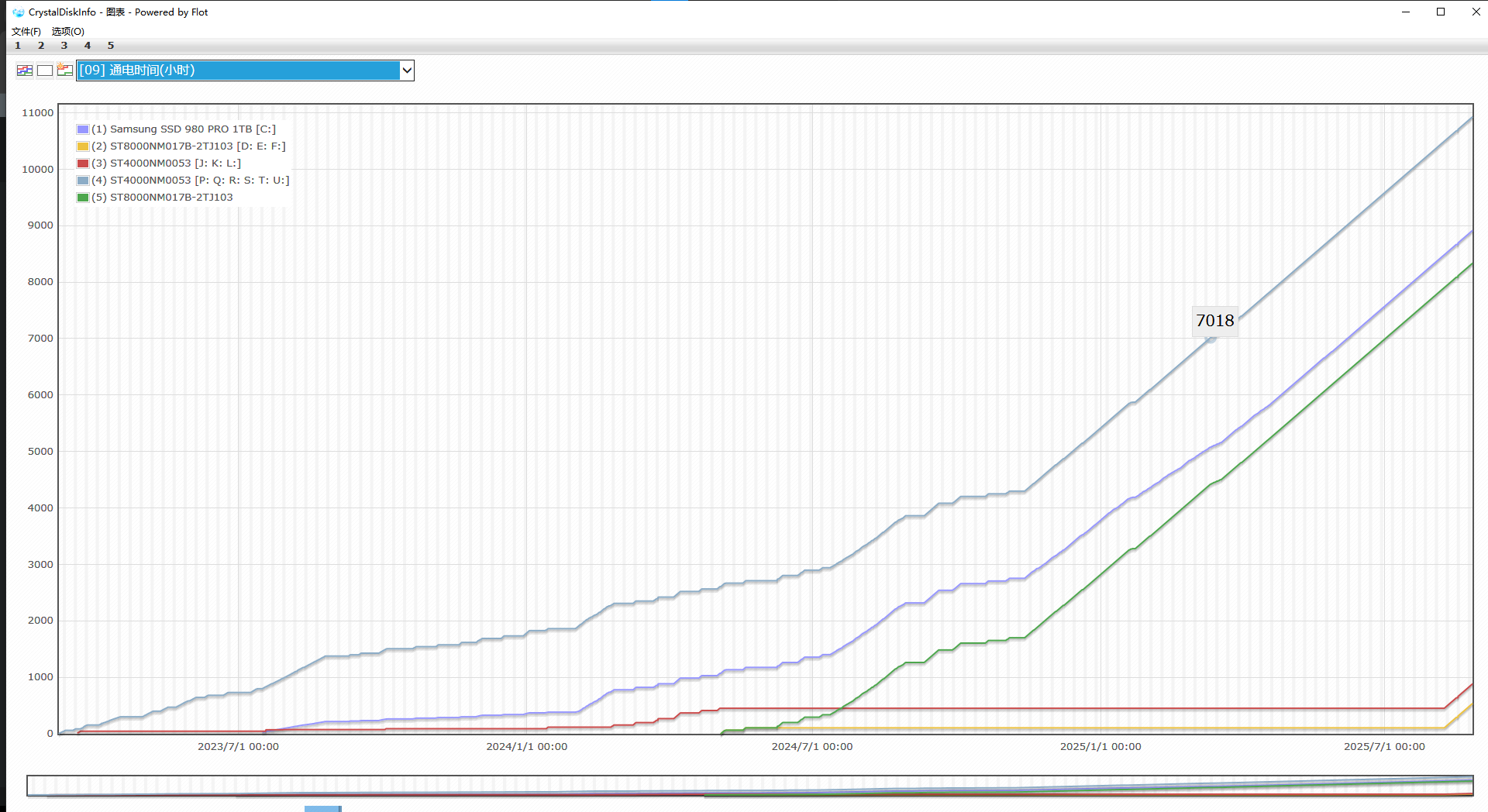Image resolution: width=1488 pixels, height=812 pixels.
Task: Open the 文件(F) menu
Action: pos(26,32)
